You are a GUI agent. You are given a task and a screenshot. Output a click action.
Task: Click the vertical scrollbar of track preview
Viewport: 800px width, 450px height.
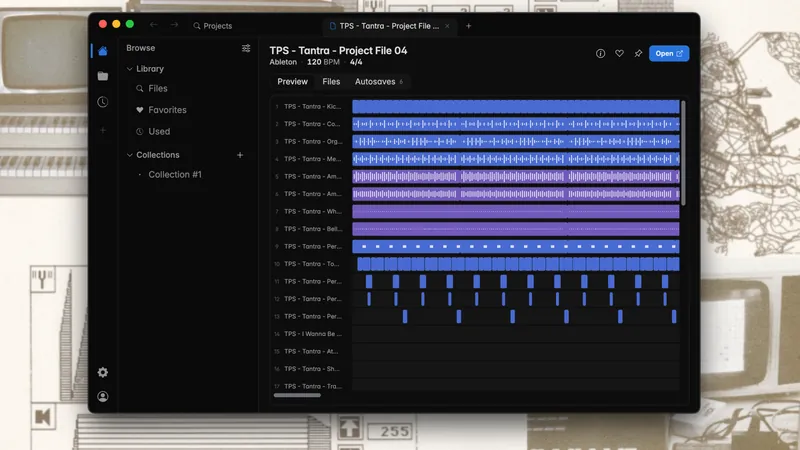pyautogui.click(x=683, y=153)
